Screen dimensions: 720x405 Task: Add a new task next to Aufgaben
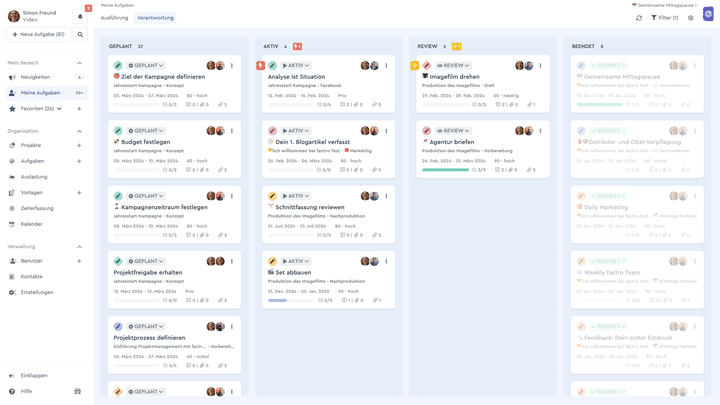click(x=79, y=161)
